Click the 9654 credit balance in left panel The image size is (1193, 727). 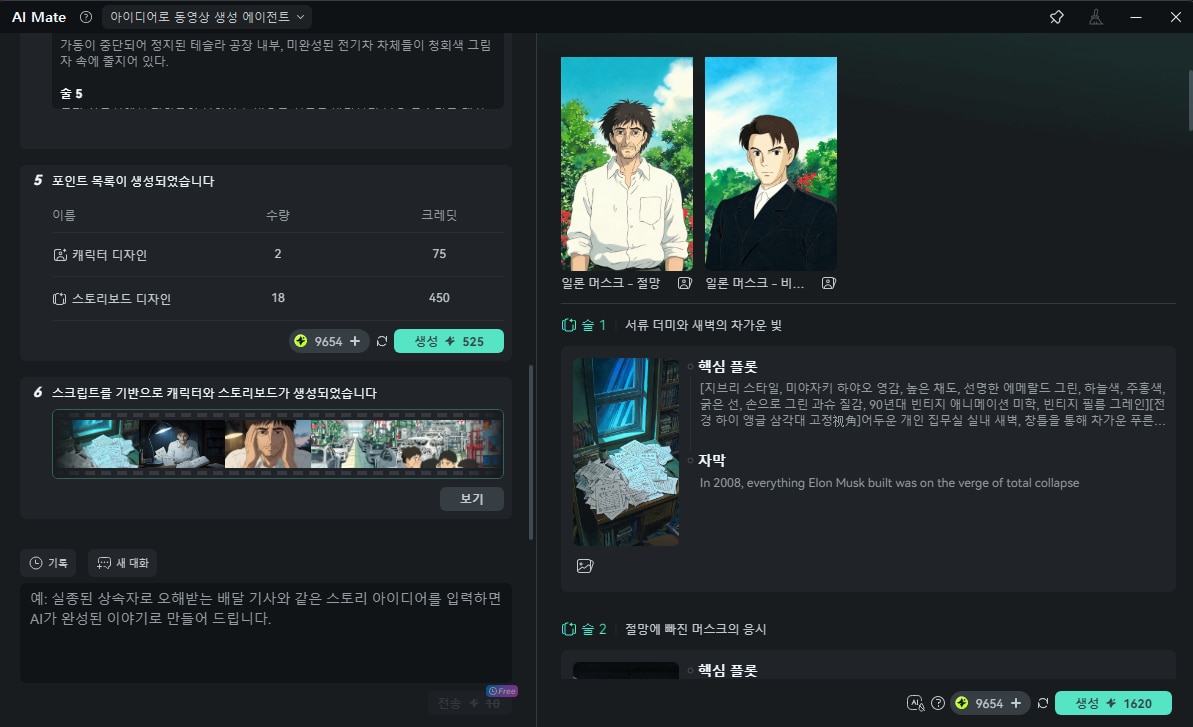pos(328,341)
